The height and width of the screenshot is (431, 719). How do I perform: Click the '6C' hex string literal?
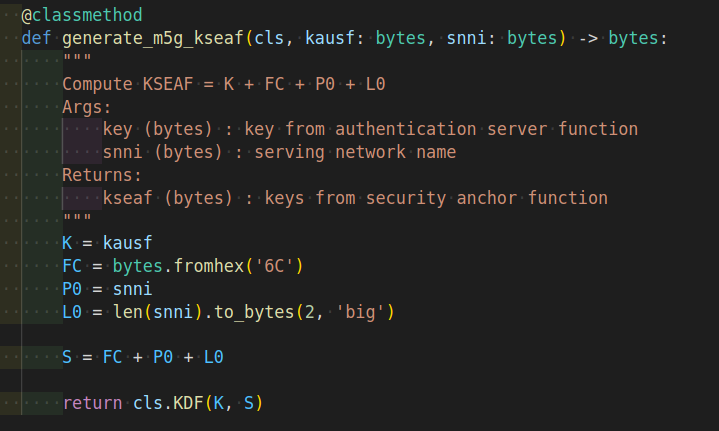(274, 266)
